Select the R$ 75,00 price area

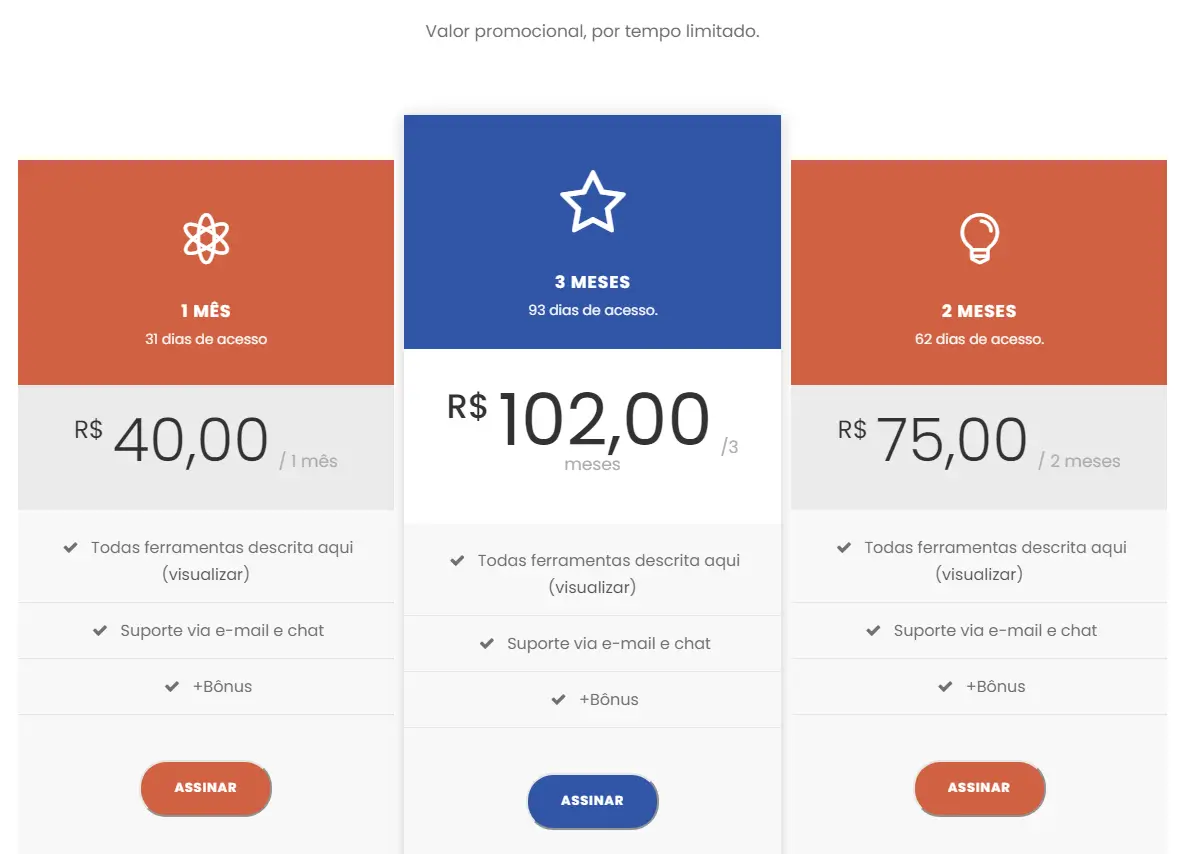(x=979, y=447)
